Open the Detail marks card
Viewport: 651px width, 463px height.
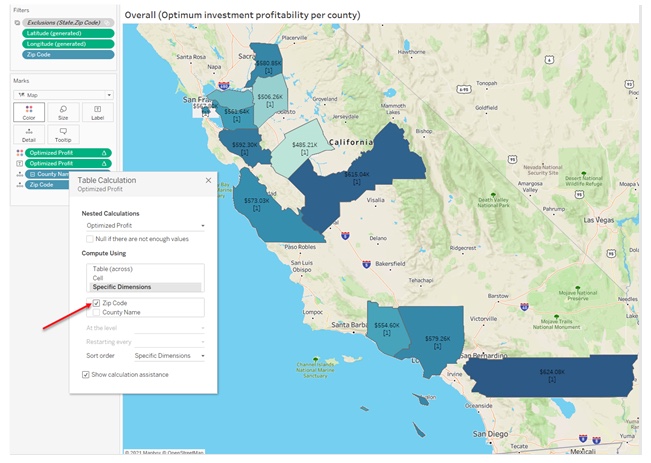tap(29, 136)
